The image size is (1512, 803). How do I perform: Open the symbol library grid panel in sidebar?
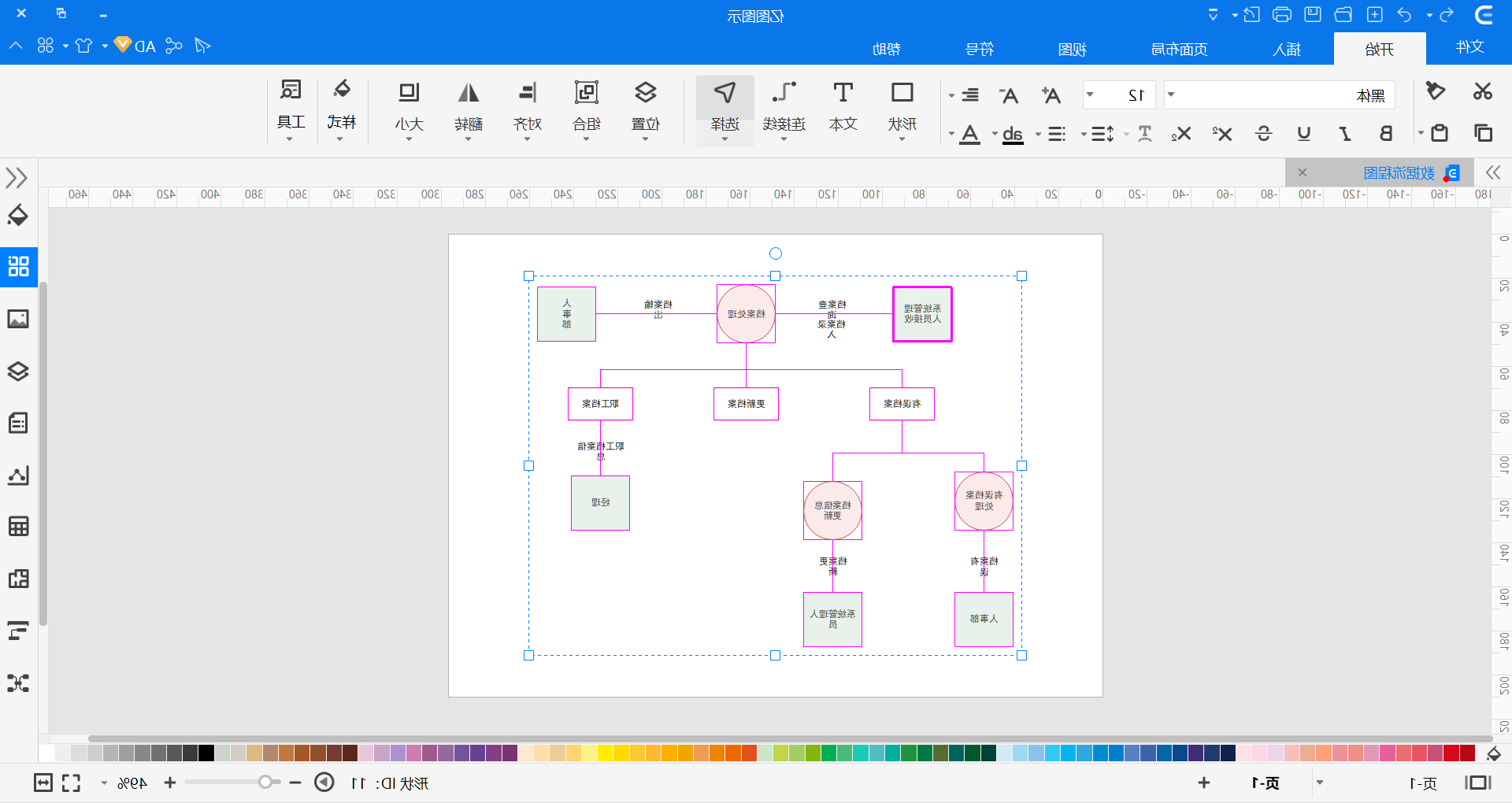click(x=18, y=266)
